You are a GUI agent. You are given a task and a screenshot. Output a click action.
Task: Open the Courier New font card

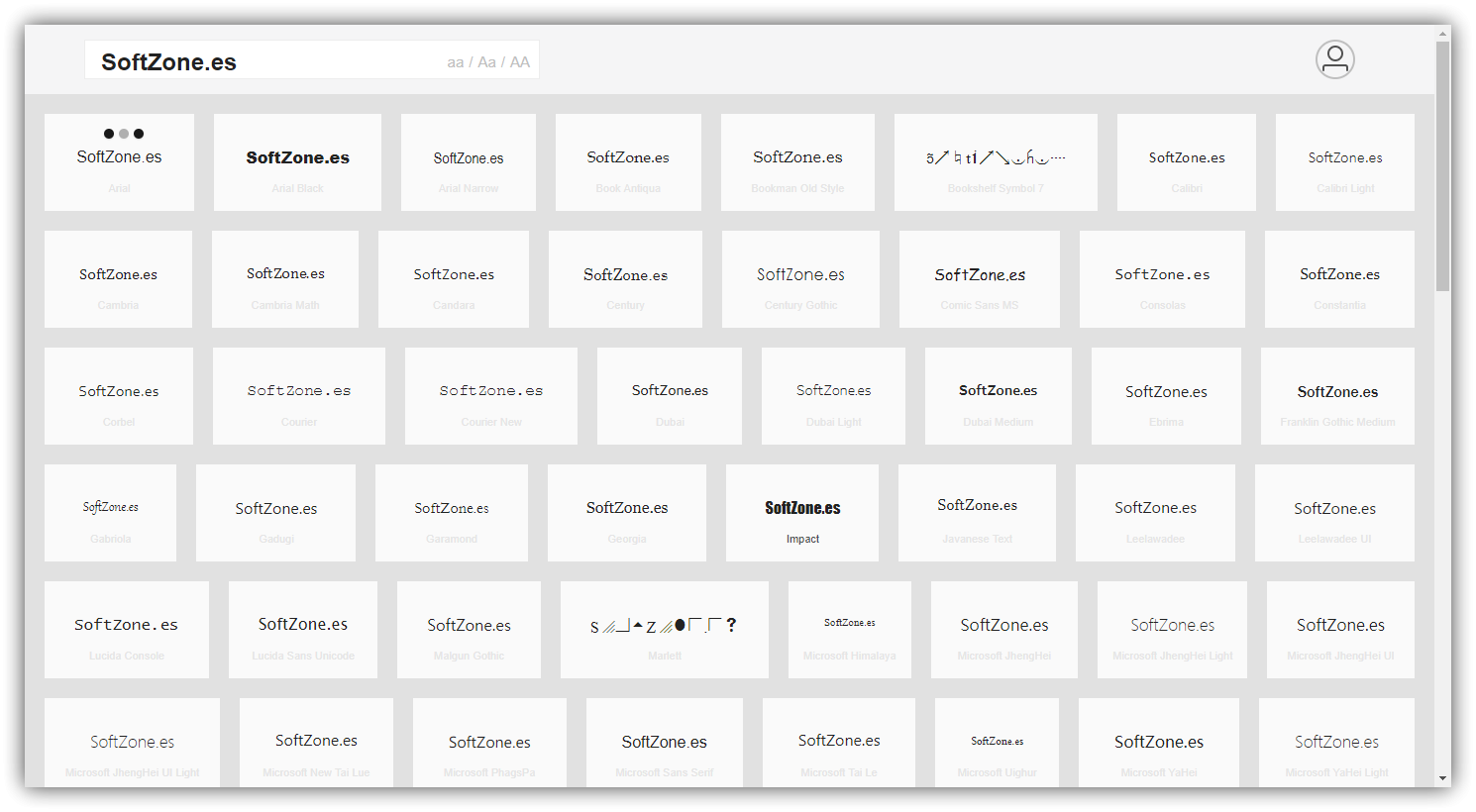(x=491, y=396)
